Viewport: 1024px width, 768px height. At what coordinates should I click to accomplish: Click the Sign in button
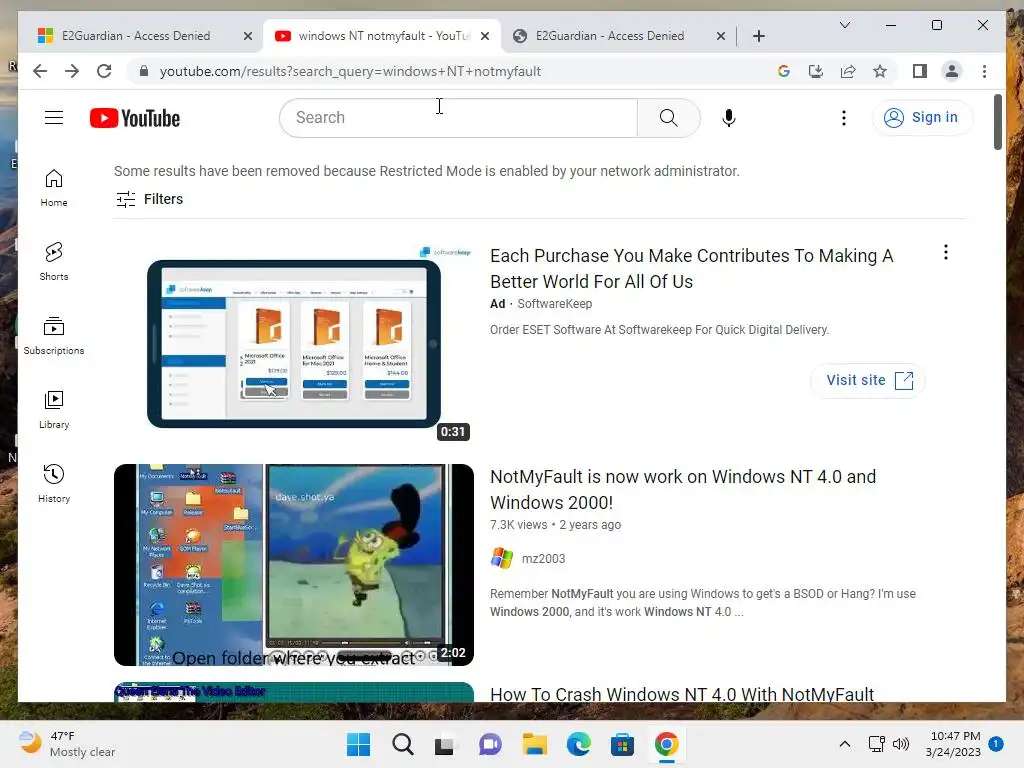(x=921, y=118)
